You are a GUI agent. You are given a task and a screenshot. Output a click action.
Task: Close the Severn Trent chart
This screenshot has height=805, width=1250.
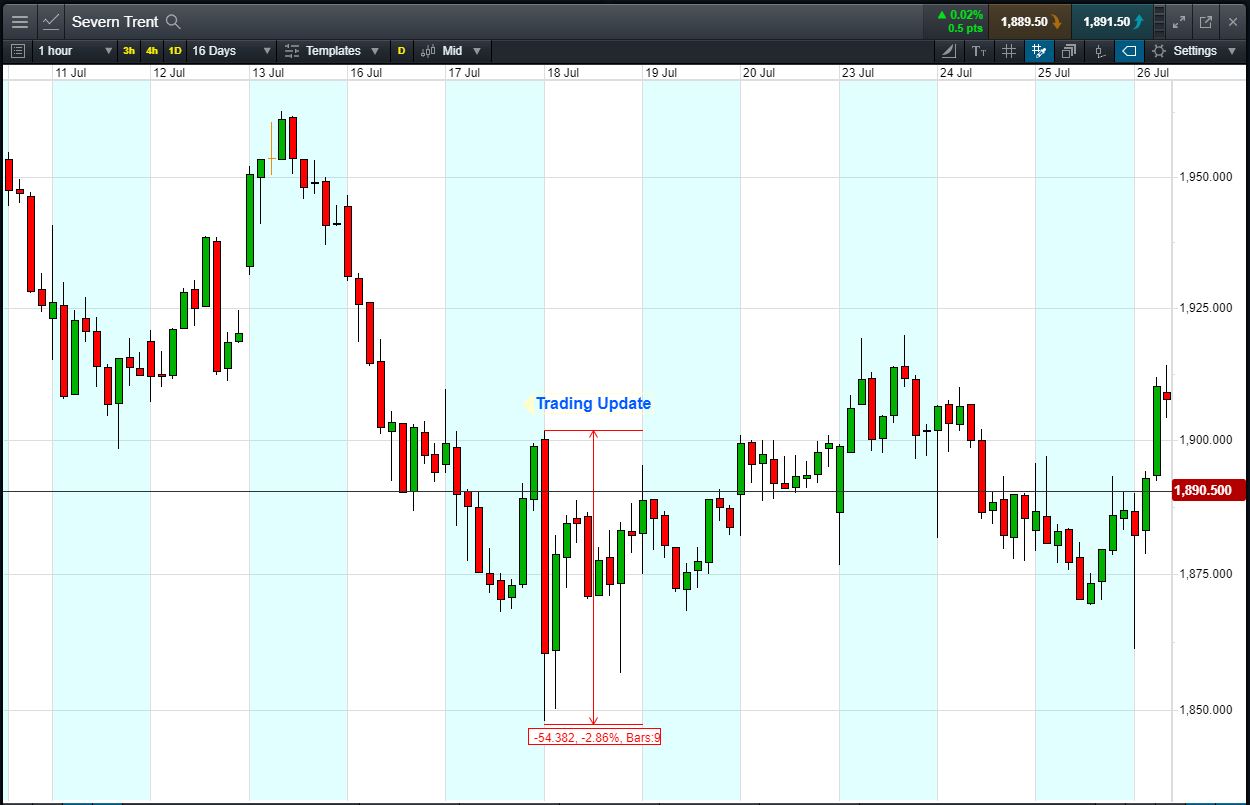[x=1232, y=21]
